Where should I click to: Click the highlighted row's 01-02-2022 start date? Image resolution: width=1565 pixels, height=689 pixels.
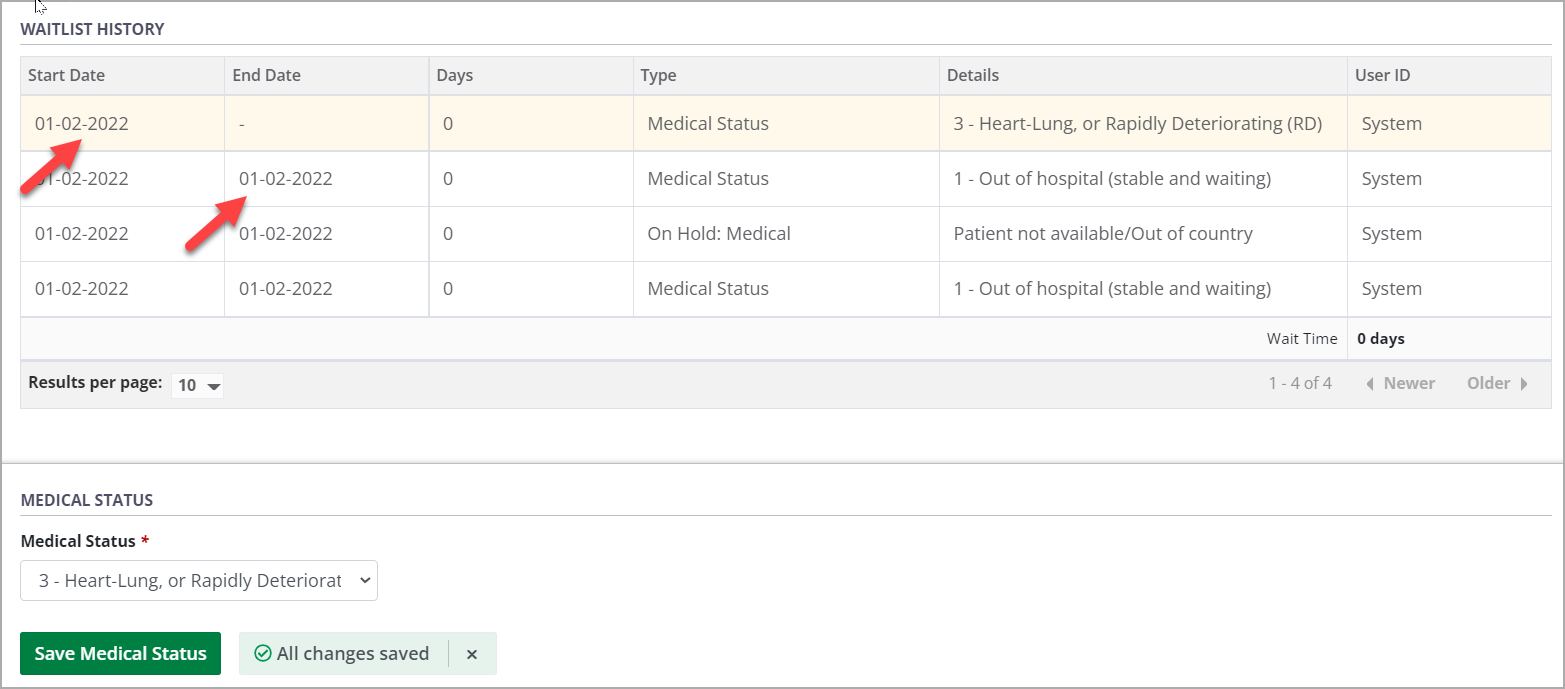(82, 124)
